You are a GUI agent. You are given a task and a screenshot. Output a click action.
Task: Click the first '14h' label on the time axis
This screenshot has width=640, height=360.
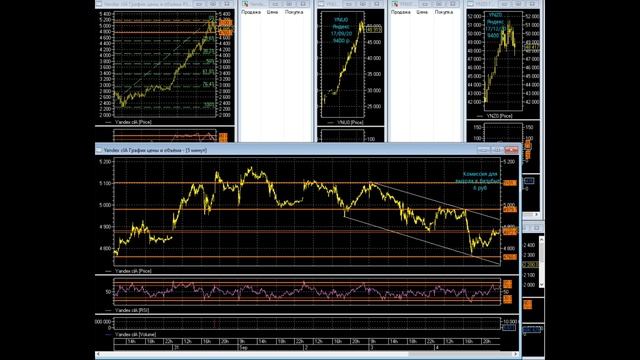[131, 341]
